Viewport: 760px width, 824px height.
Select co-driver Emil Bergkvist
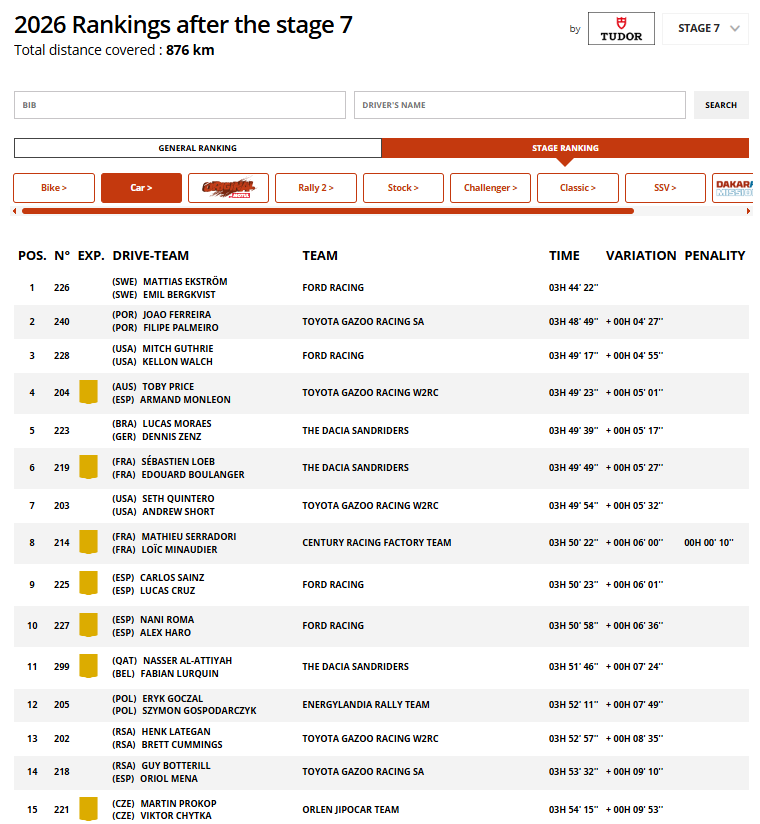tap(179, 295)
